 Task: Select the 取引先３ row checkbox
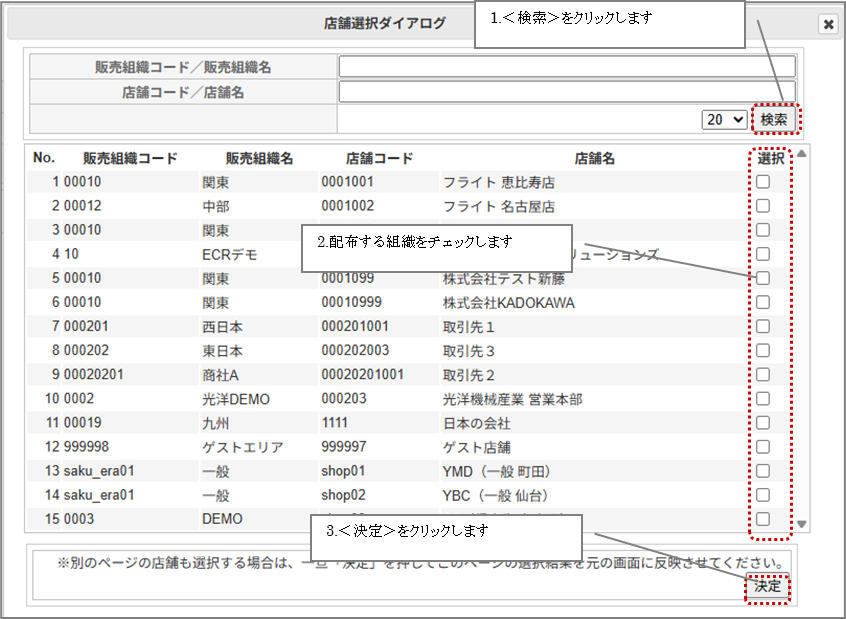[x=763, y=351]
